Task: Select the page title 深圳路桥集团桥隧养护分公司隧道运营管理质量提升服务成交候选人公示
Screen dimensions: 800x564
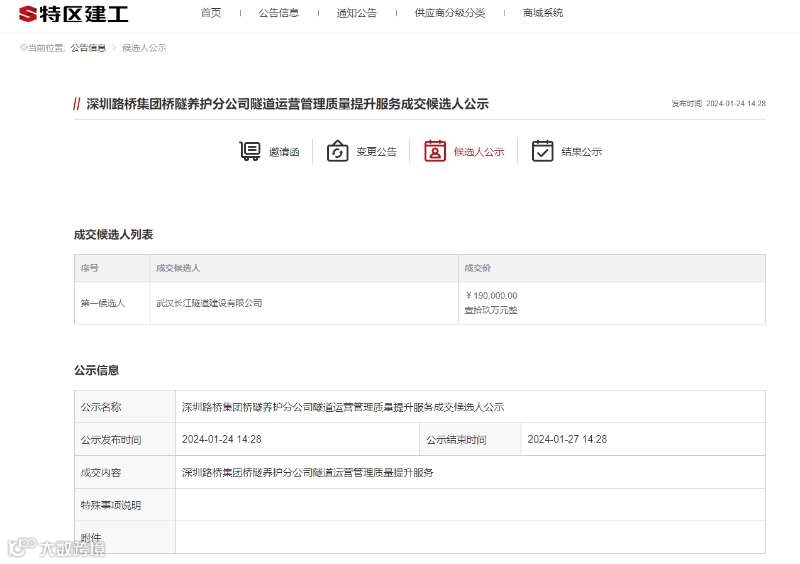Action: click(288, 104)
